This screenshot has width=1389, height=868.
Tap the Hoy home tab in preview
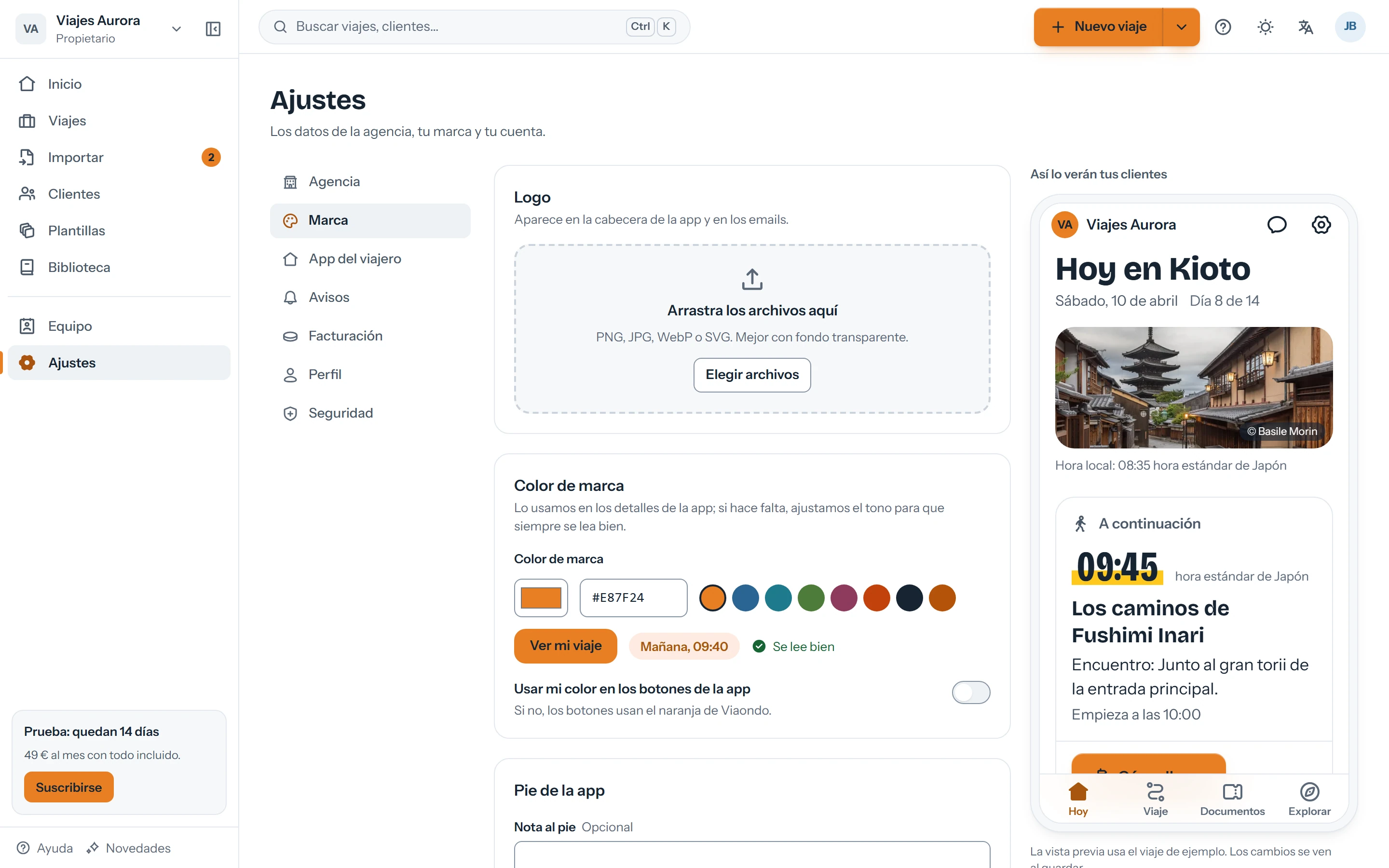click(x=1078, y=799)
